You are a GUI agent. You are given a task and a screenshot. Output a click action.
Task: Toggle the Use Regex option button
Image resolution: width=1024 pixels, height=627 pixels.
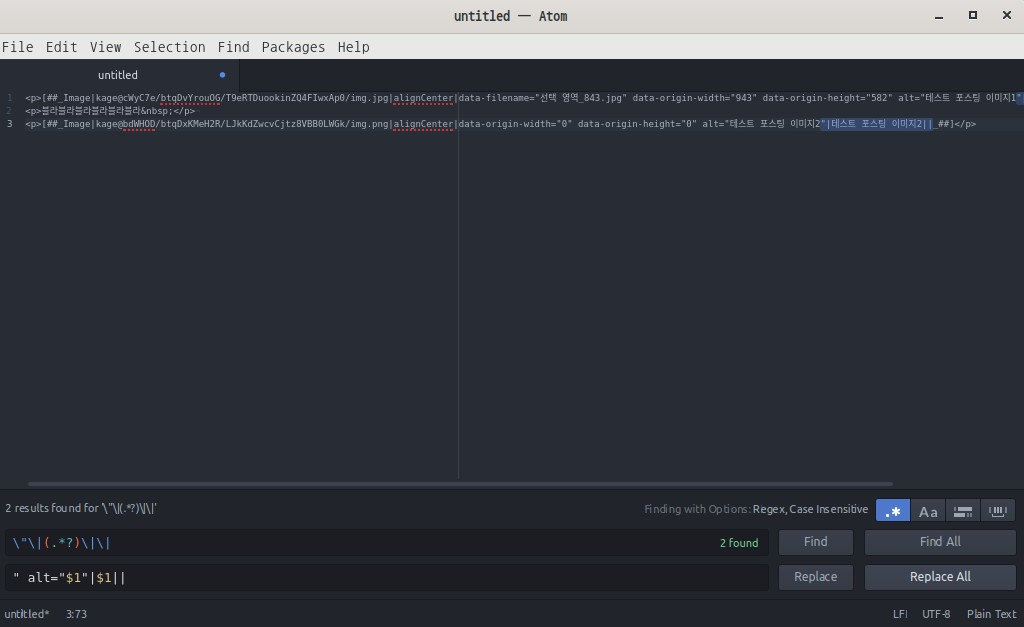coord(892,511)
